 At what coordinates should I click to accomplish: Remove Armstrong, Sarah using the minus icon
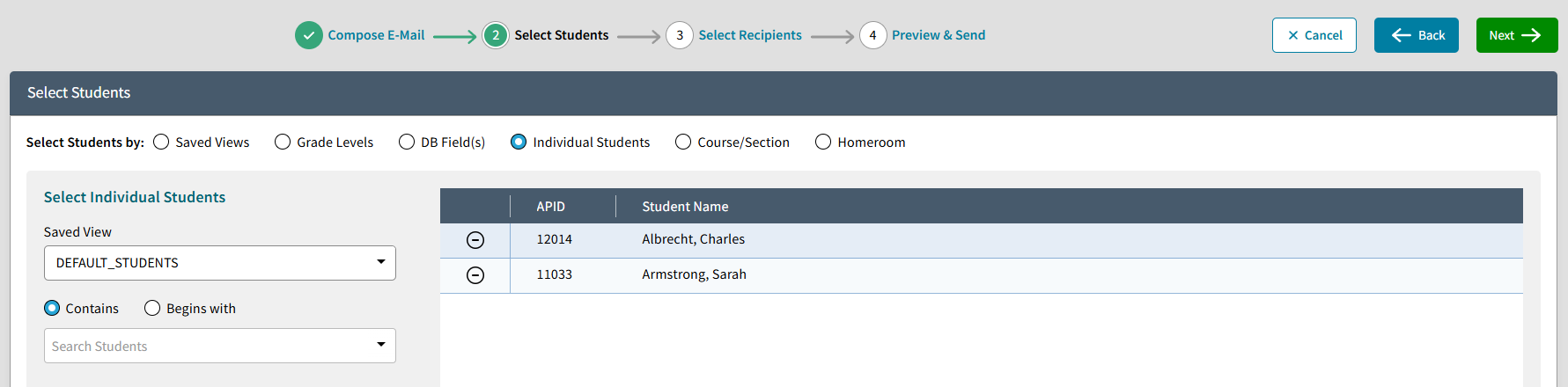tap(475, 275)
